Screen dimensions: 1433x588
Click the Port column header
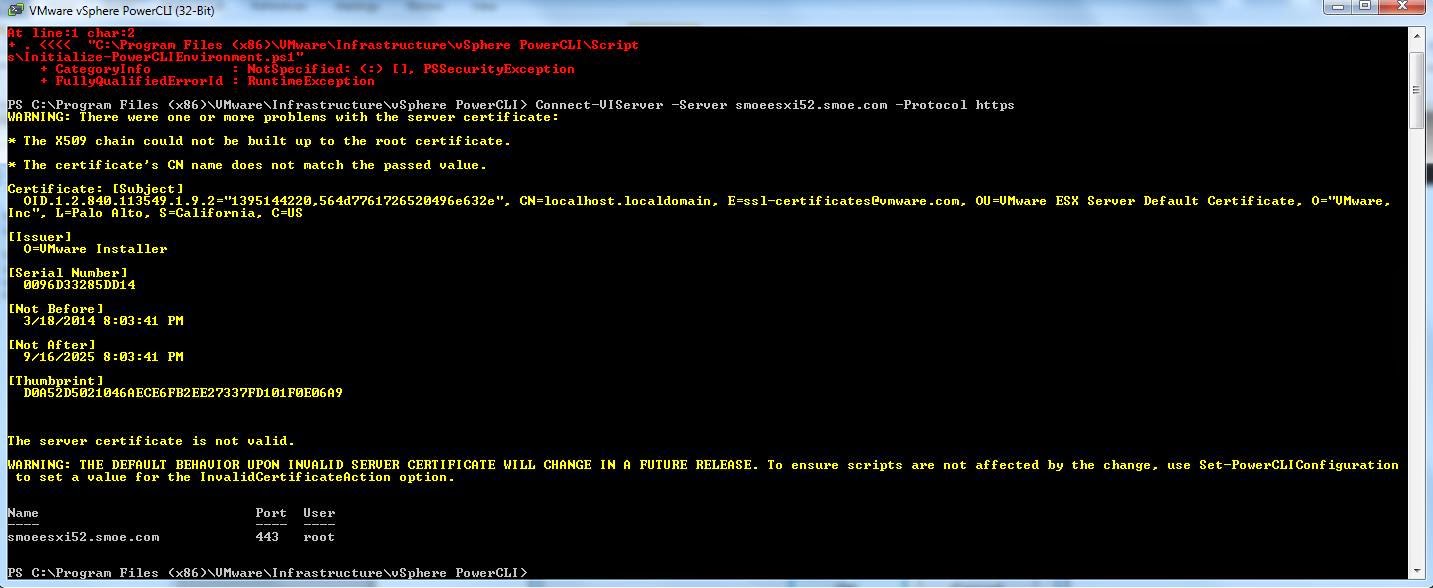pos(271,513)
